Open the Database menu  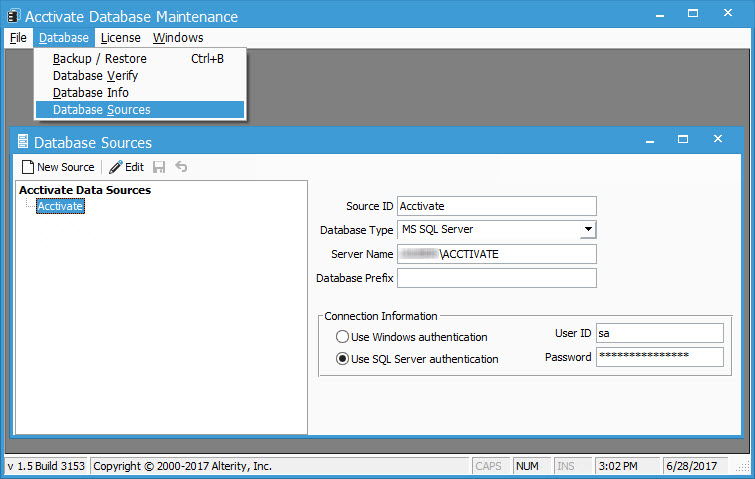coord(64,38)
